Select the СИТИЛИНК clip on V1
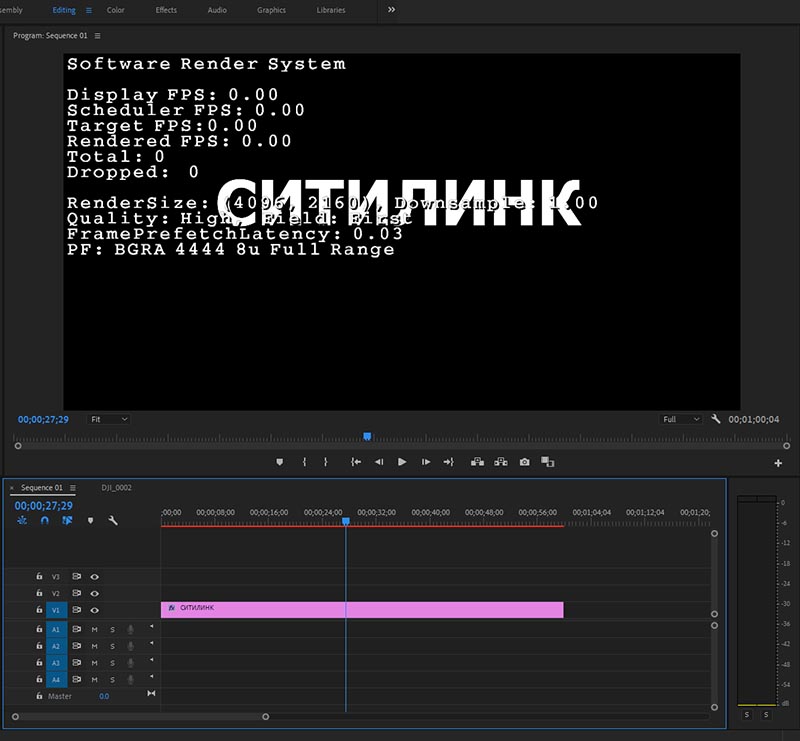800x741 pixels. point(362,610)
